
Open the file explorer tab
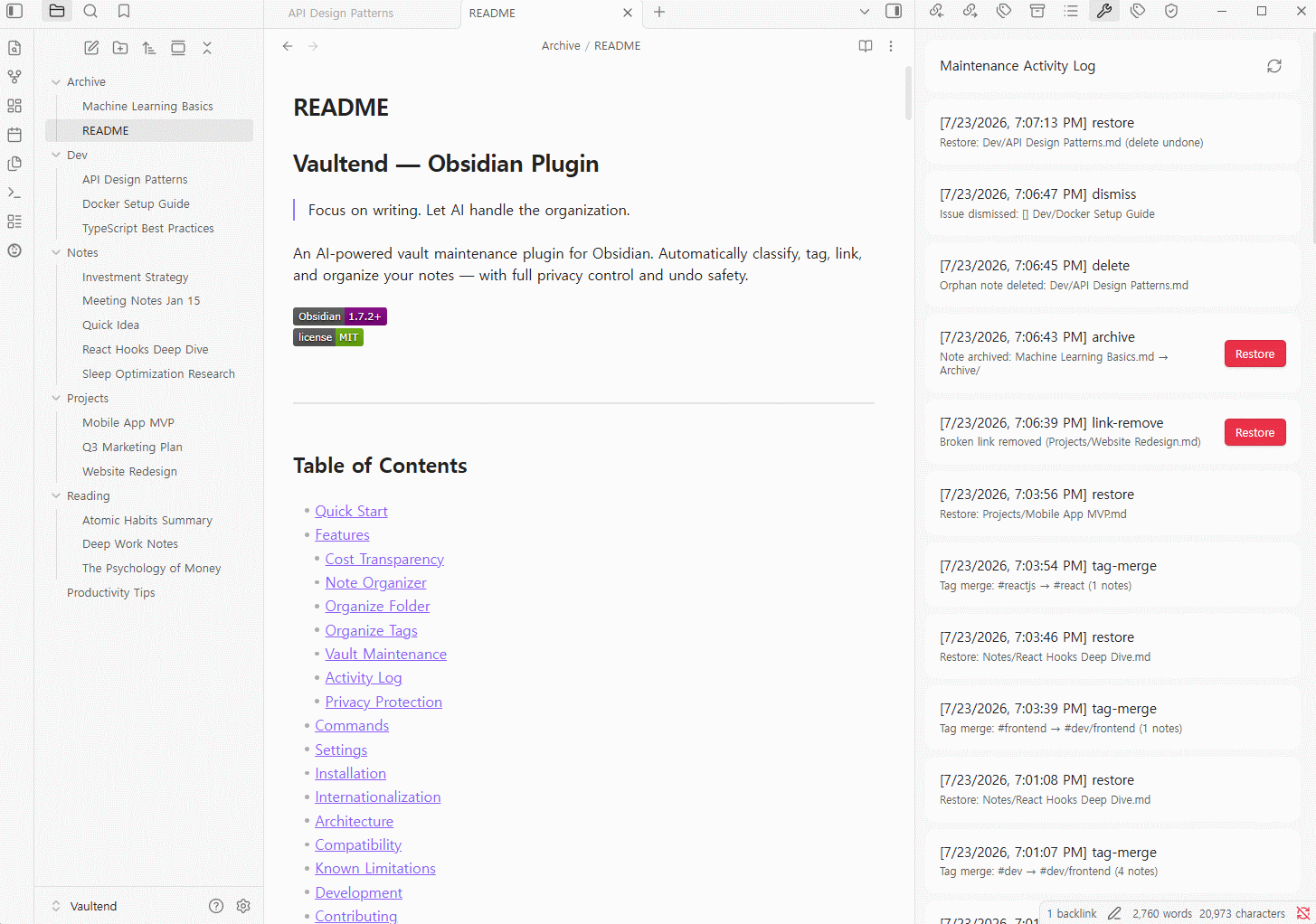coord(57,12)
